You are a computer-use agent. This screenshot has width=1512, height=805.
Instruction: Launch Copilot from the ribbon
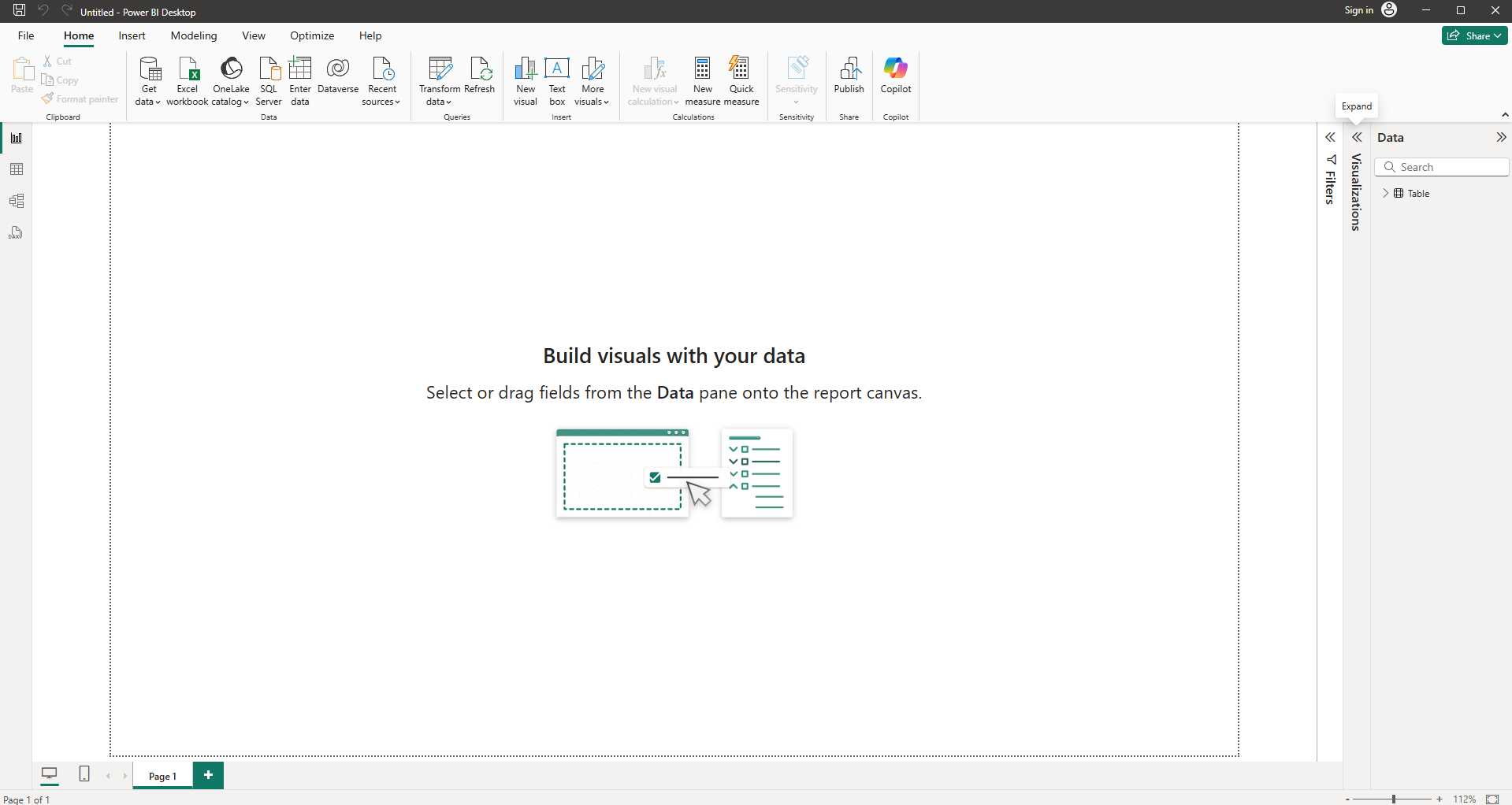click(896, 76)
